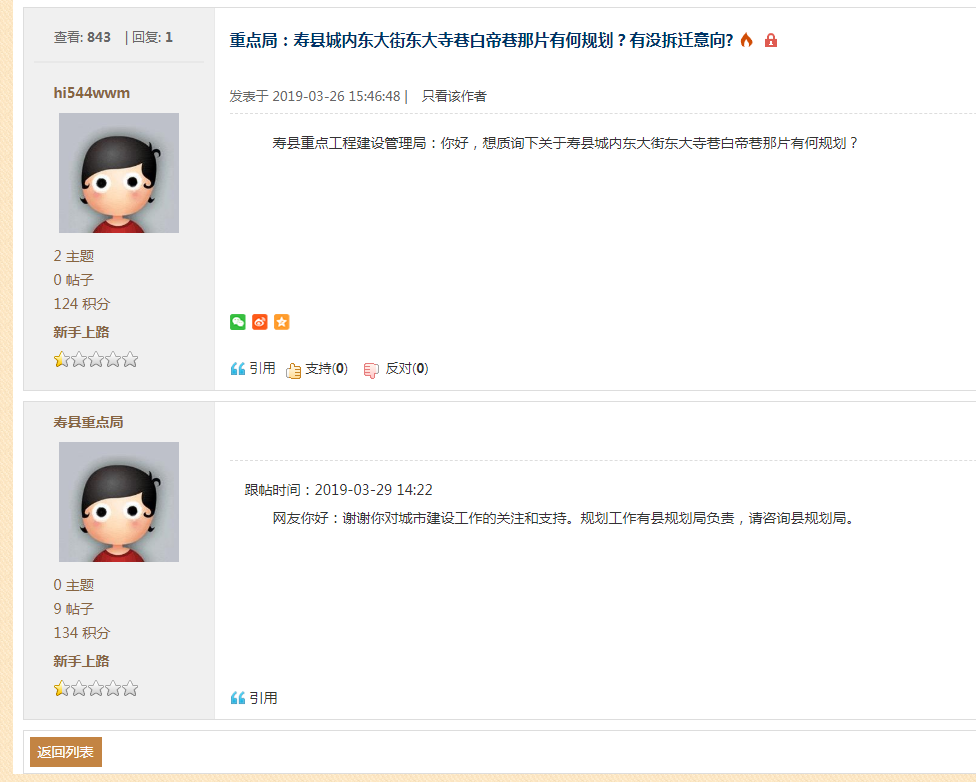Image resolution: width=976 pixels, height=782 pixels.
Task: Open the post title link
Action: [x=481, y=40]
